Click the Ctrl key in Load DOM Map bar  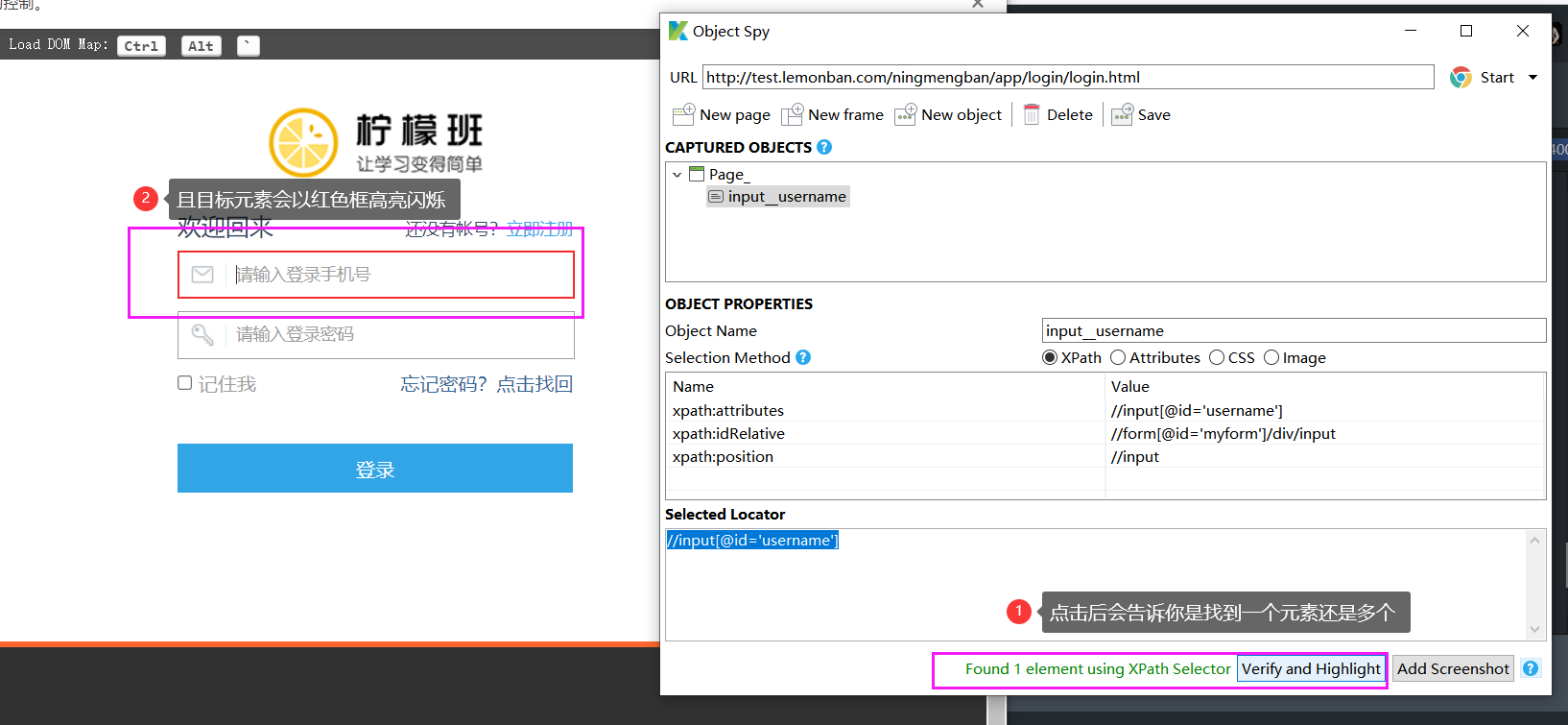click(x=141, y=46)
